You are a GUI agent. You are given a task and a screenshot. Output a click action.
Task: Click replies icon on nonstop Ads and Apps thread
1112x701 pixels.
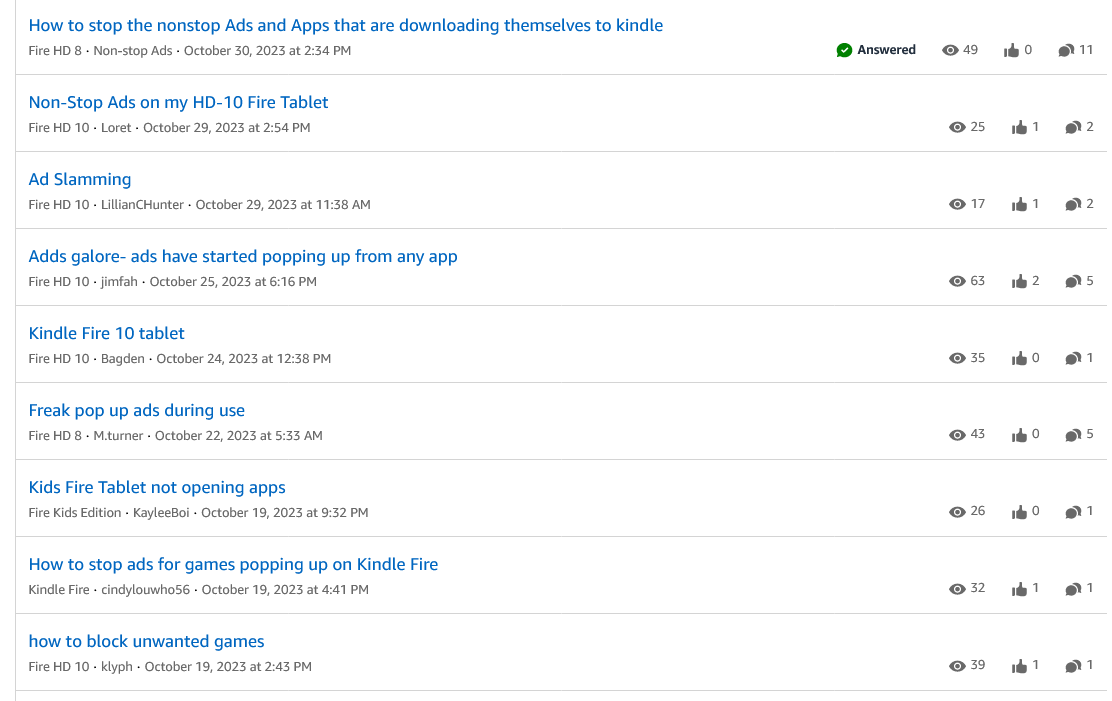[x=1066, y=50]
